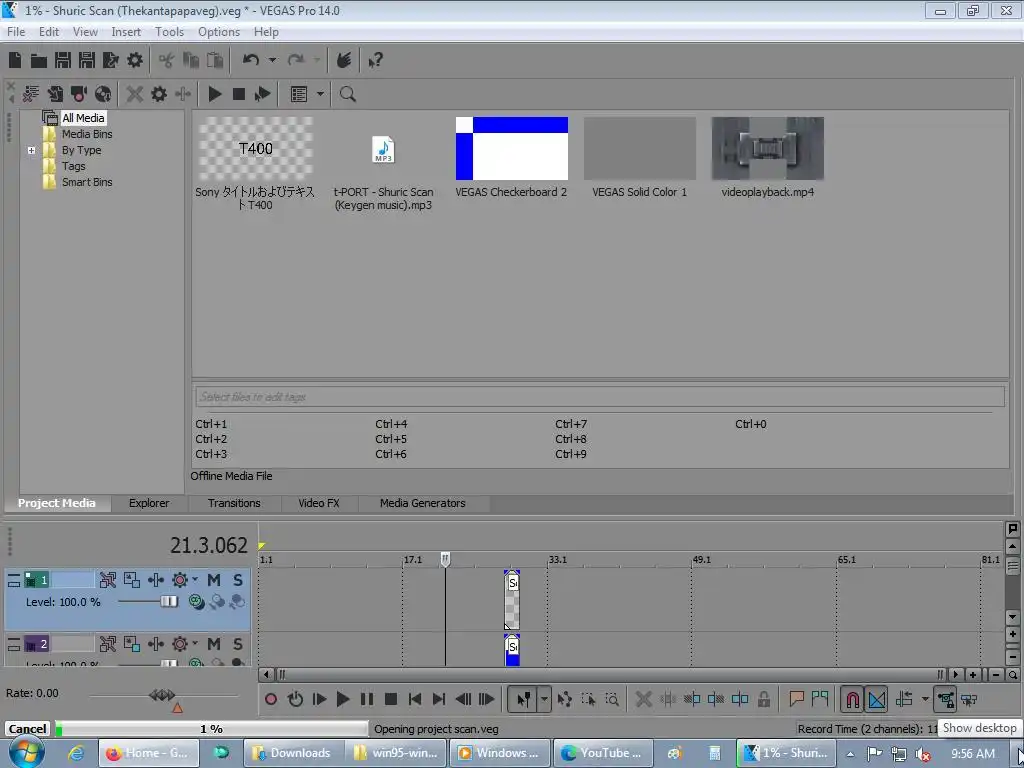Open the Views dropdown arrow in Project Media
The height and width of the screenshot is (768, 1024).
point(320,94)
